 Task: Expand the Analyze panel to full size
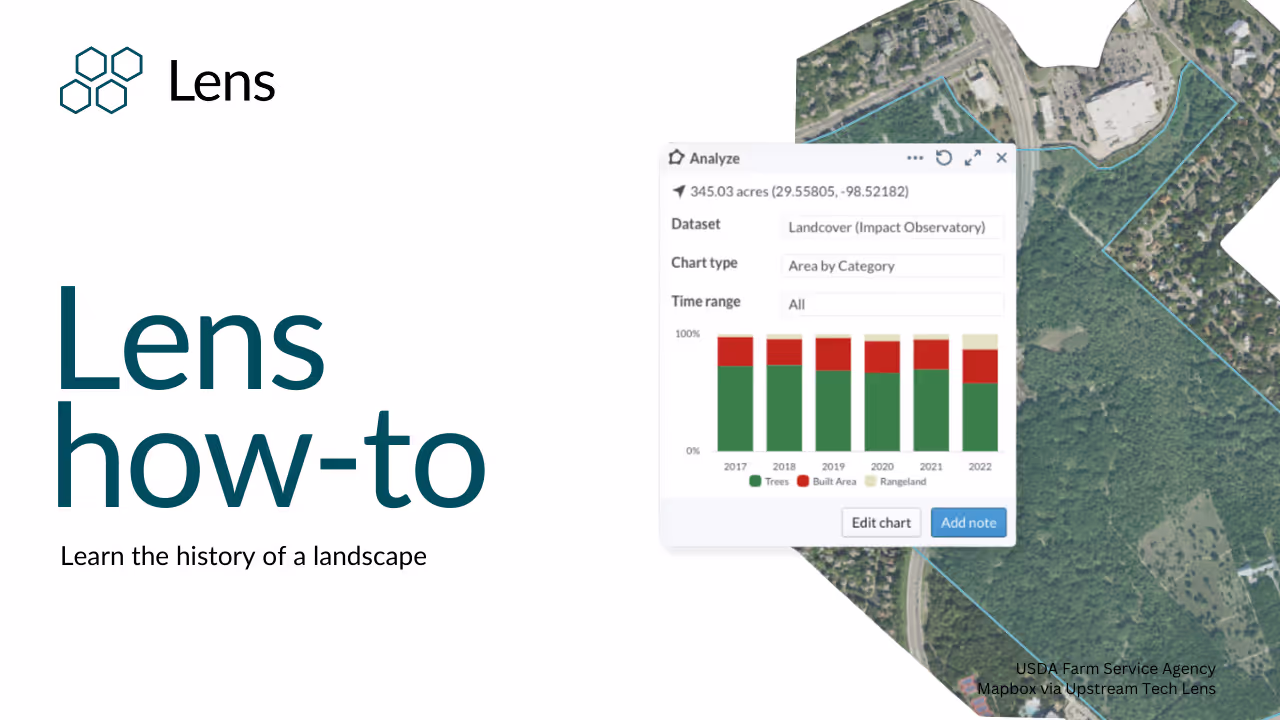point(972,158)
